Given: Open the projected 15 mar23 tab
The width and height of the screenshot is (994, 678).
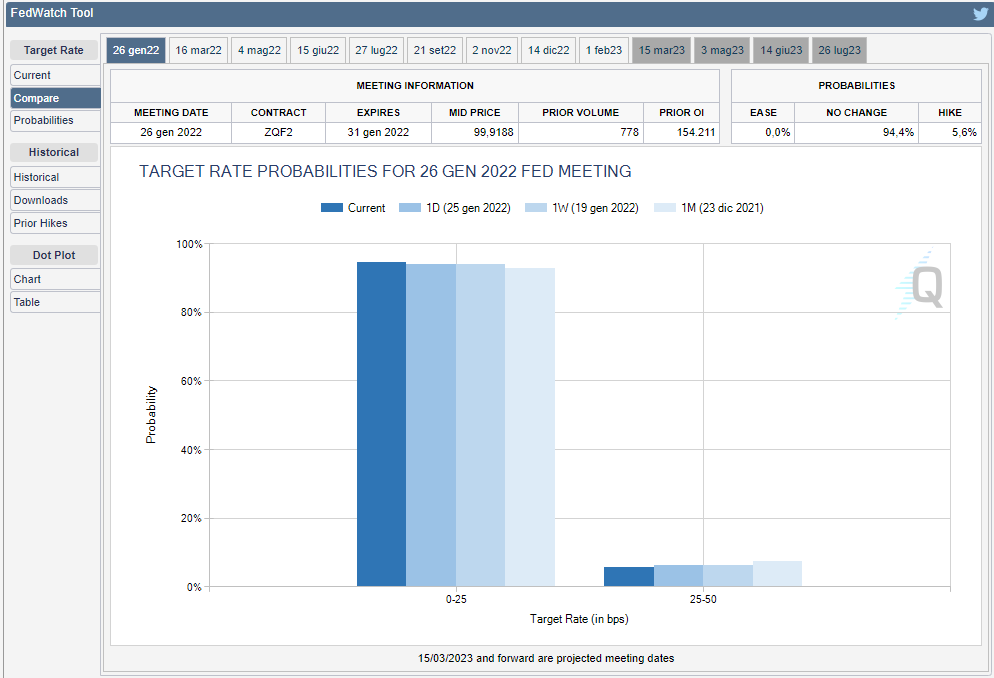Looking at the screenshot, I should click(x=662, y=50).
